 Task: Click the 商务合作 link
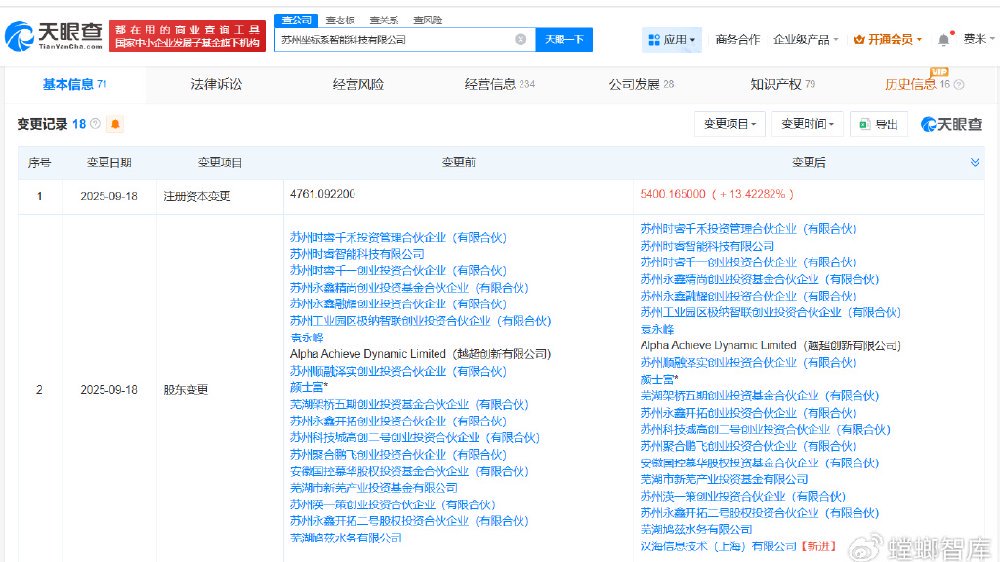(737, 40)
